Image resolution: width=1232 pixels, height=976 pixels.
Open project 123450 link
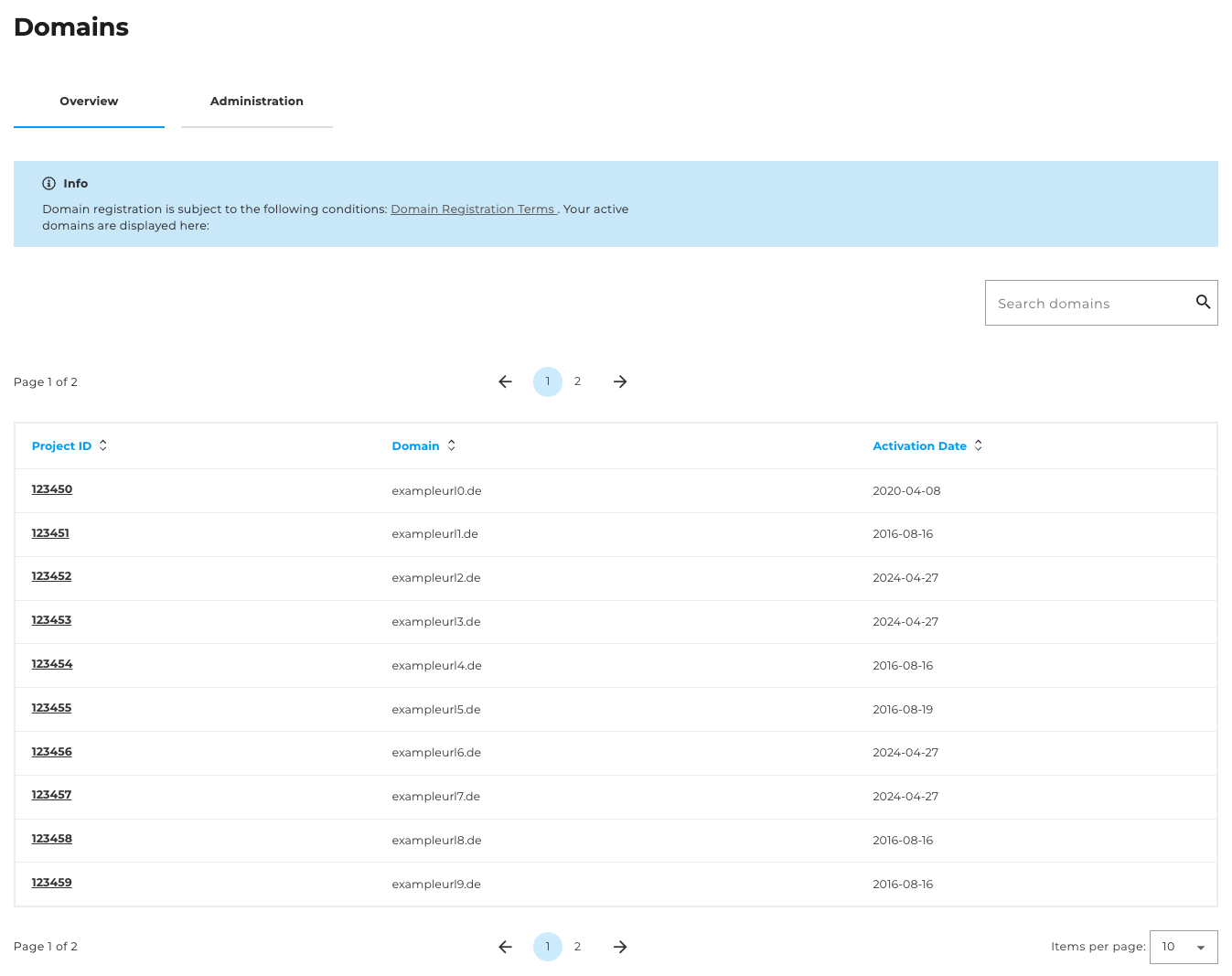click(52, 489)
